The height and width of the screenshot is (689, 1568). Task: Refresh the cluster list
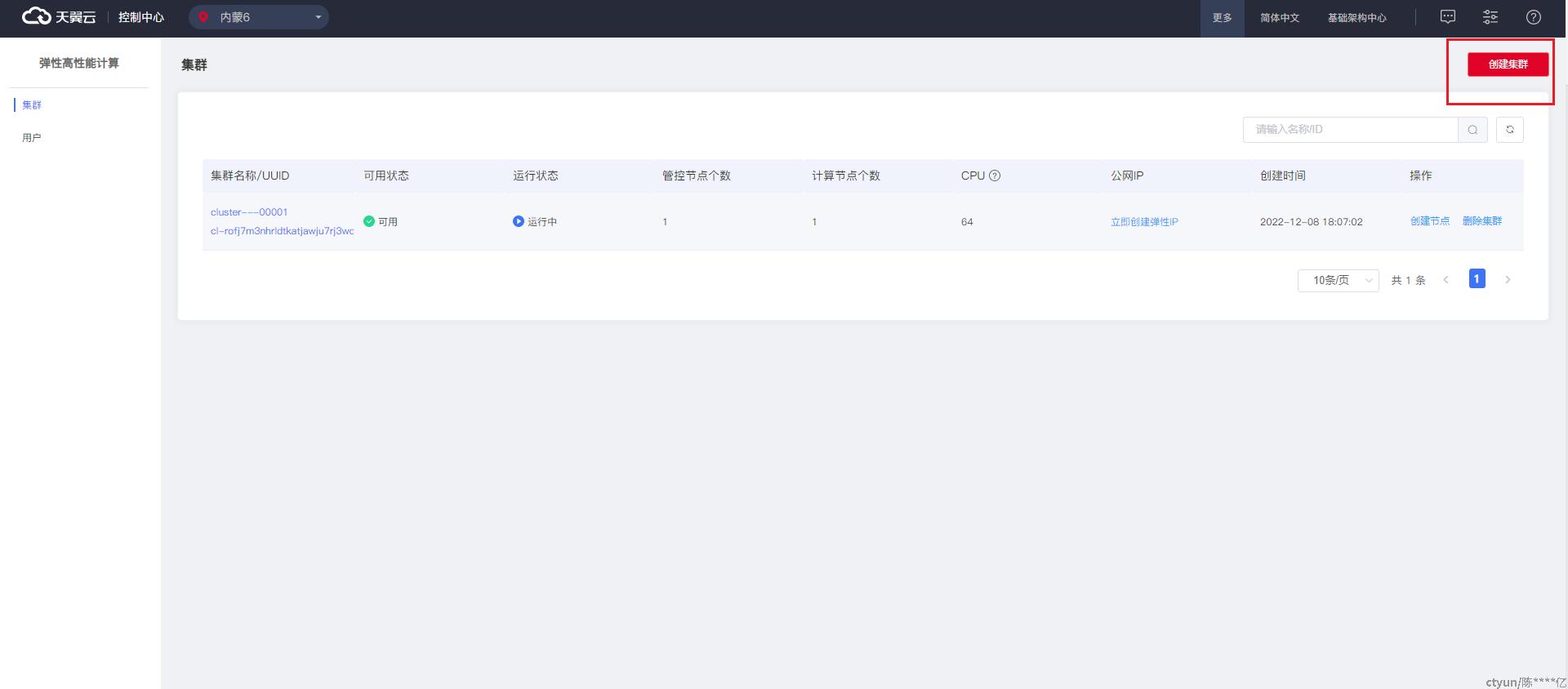[x=1509, y=130]
